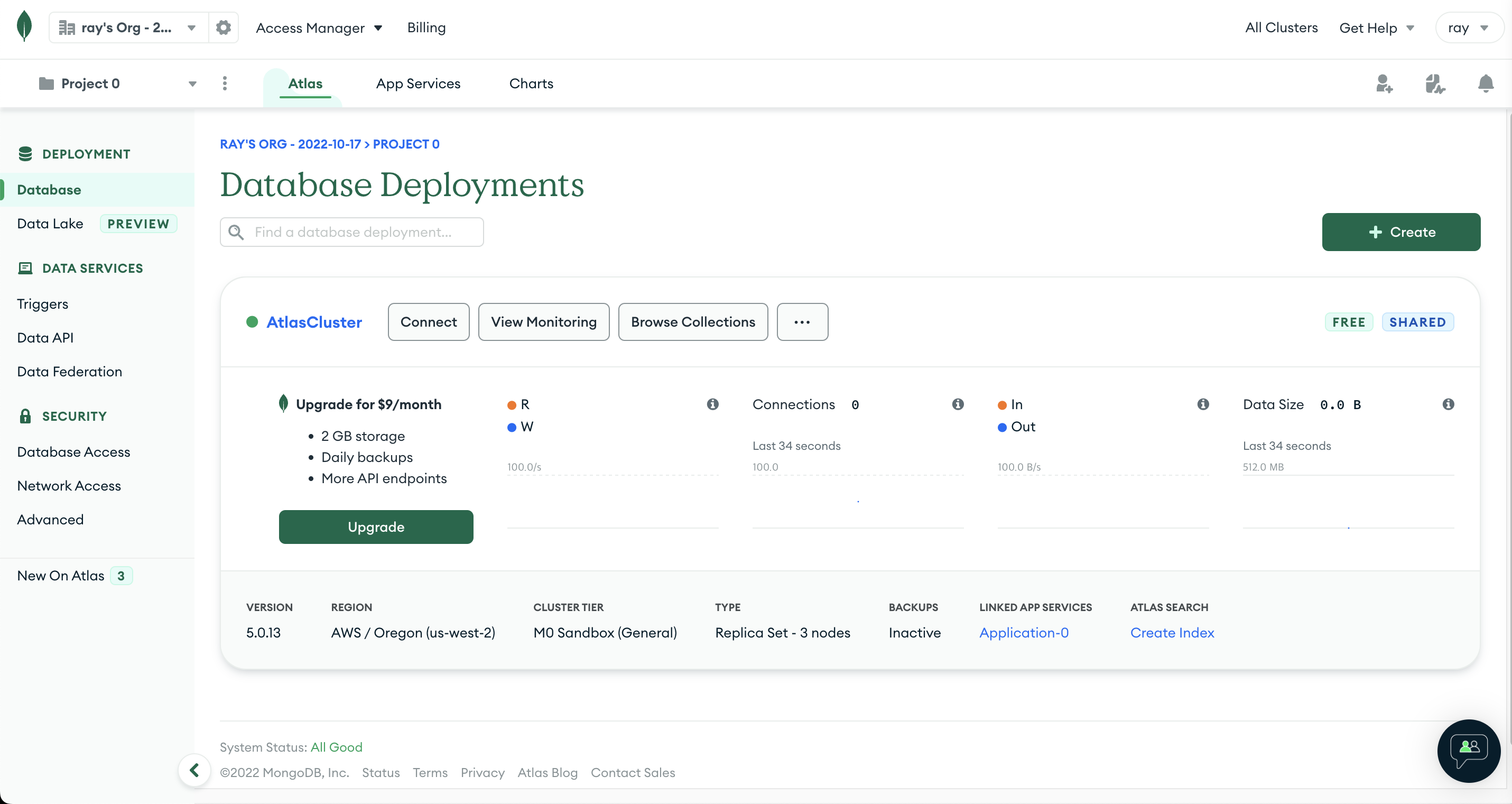Open Database Access settings
Screen dimensions: 1512x804
(74, 452)
